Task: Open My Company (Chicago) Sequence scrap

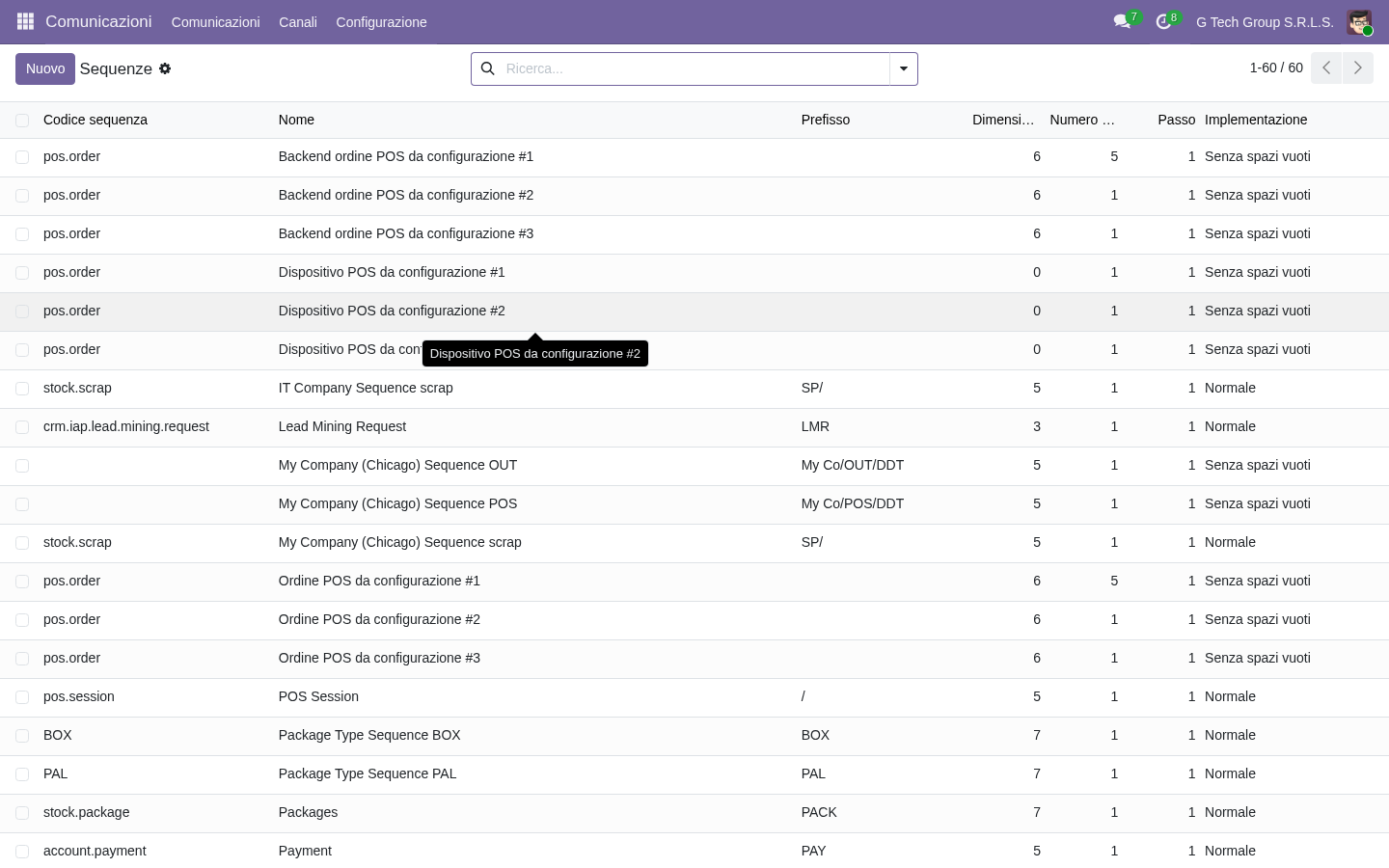Action: coord(400,542)
